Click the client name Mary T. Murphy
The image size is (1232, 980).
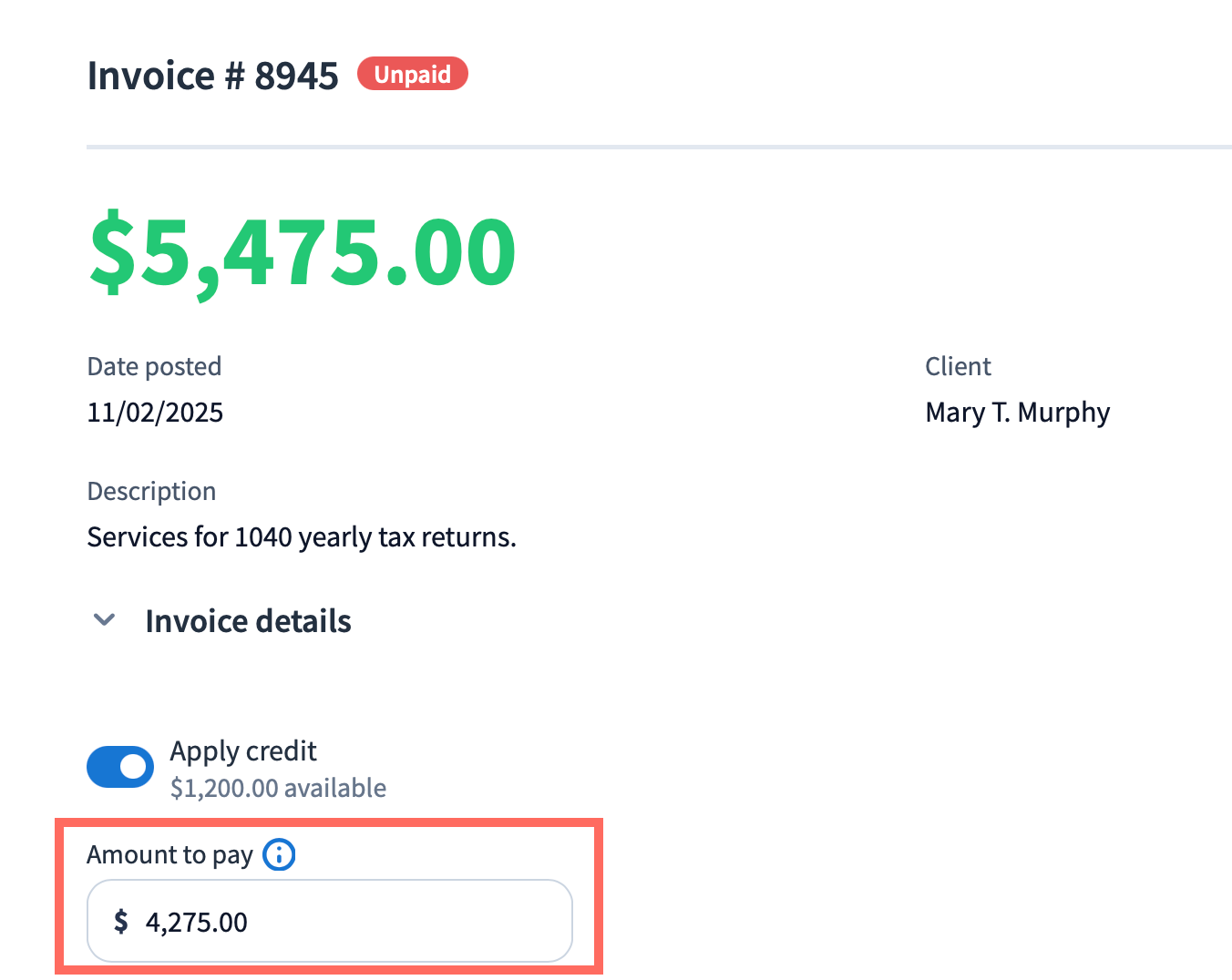point(1017,413)
